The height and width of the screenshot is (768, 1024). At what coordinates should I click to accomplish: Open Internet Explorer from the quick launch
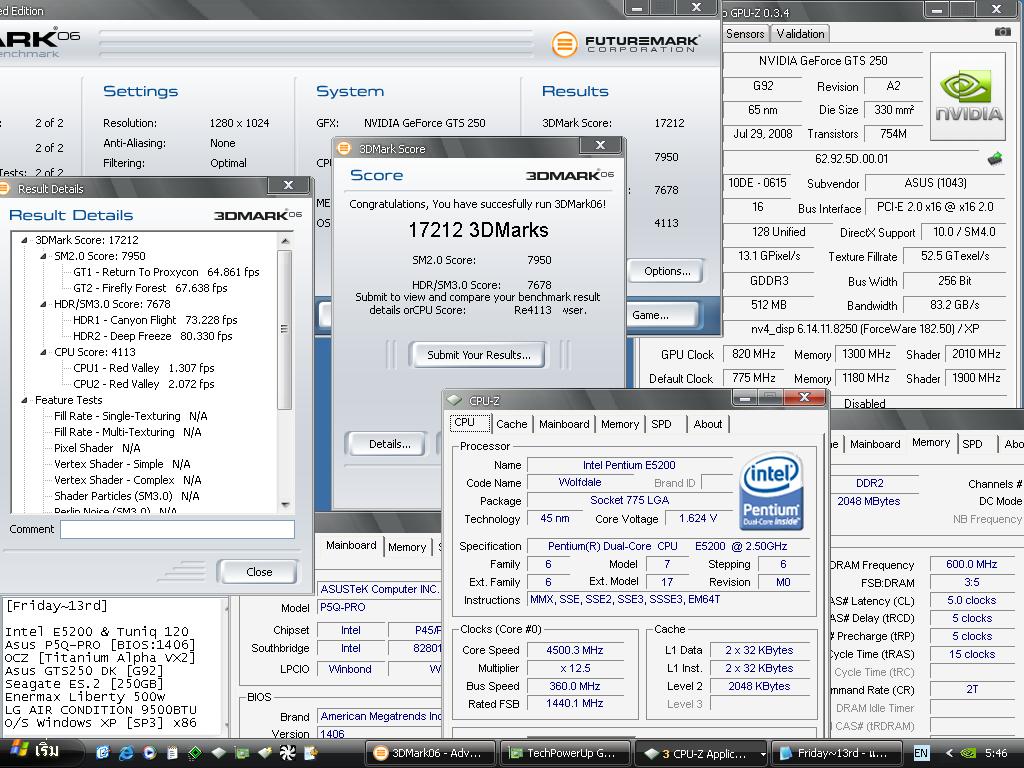127,753
